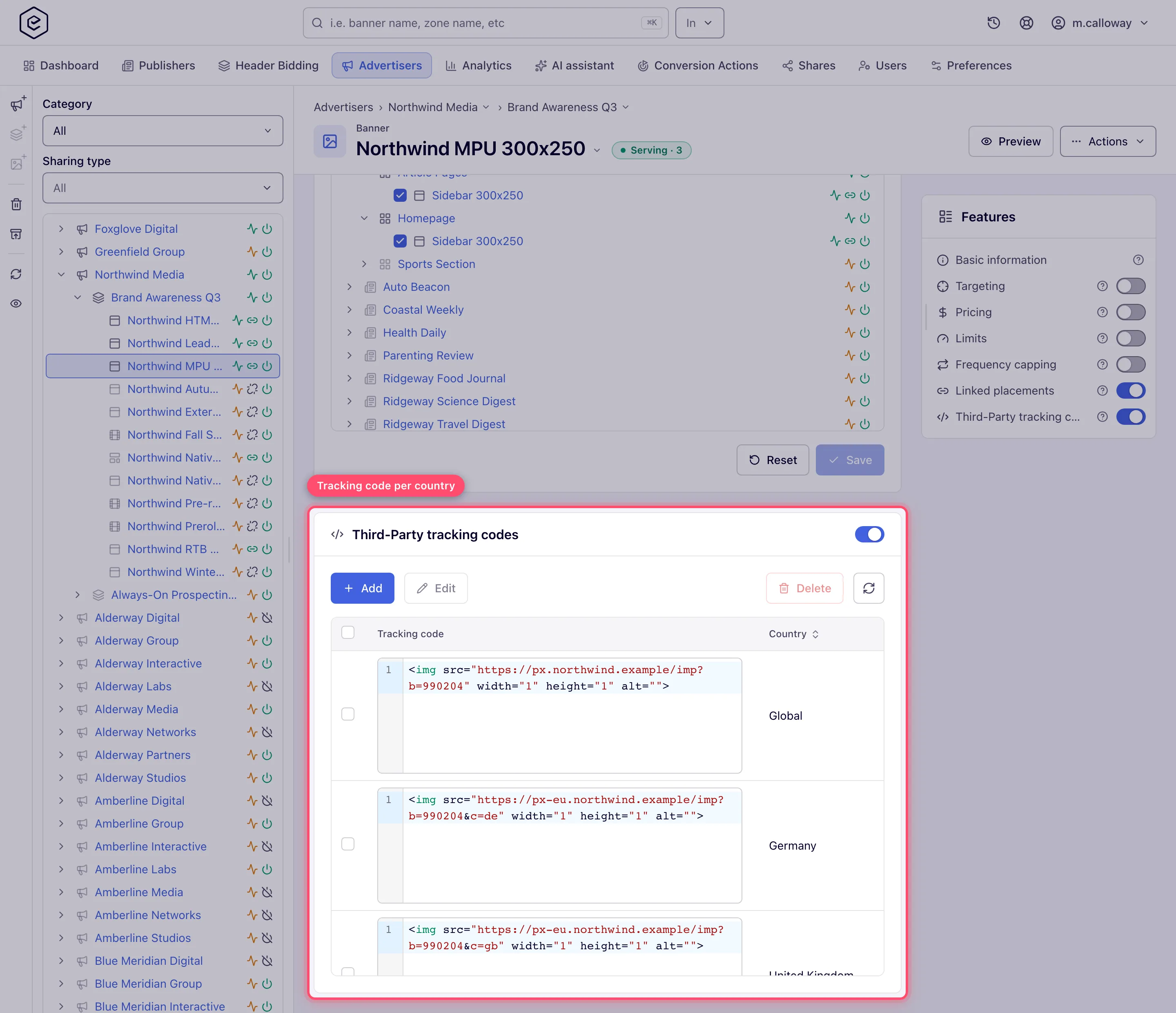Click power icon for Foxglove Digital

pos(267,229)
